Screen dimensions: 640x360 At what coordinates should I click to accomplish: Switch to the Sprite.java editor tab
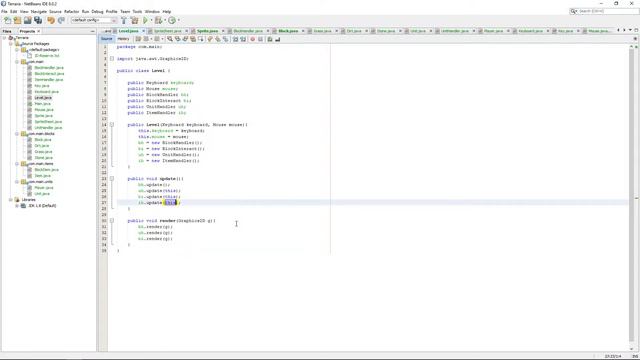click(x=207, y=31)
